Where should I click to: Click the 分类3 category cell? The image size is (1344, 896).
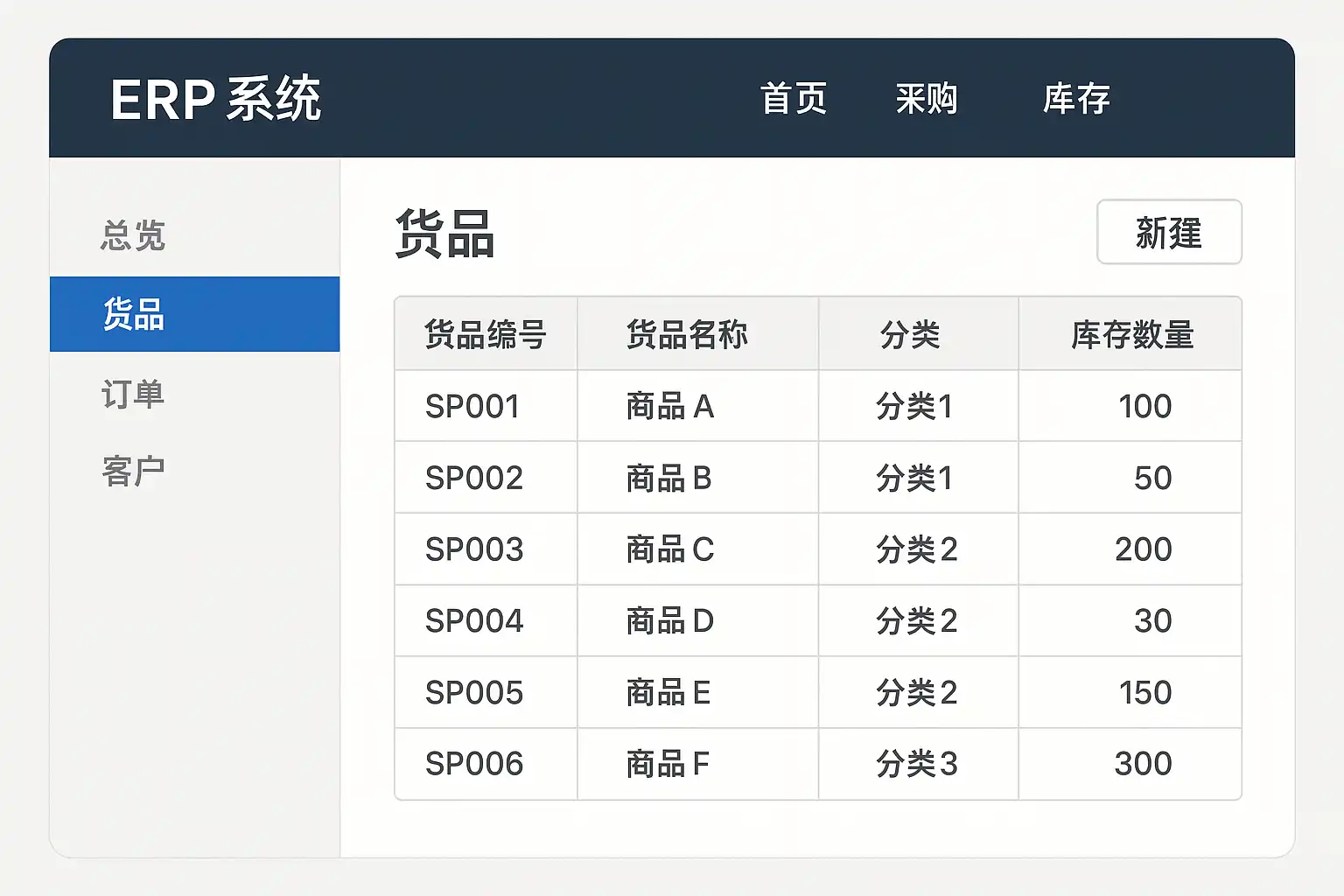point(916,765)
